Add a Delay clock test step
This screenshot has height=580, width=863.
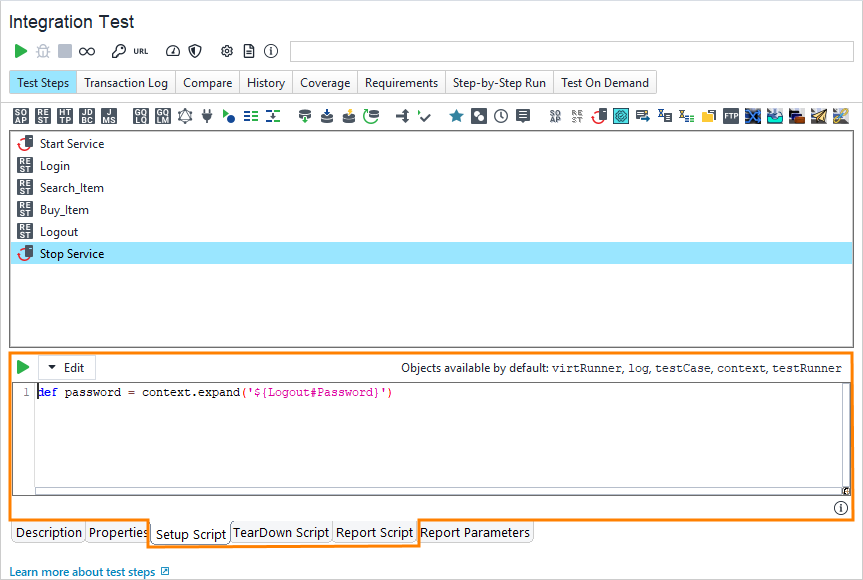coord(501,116)
